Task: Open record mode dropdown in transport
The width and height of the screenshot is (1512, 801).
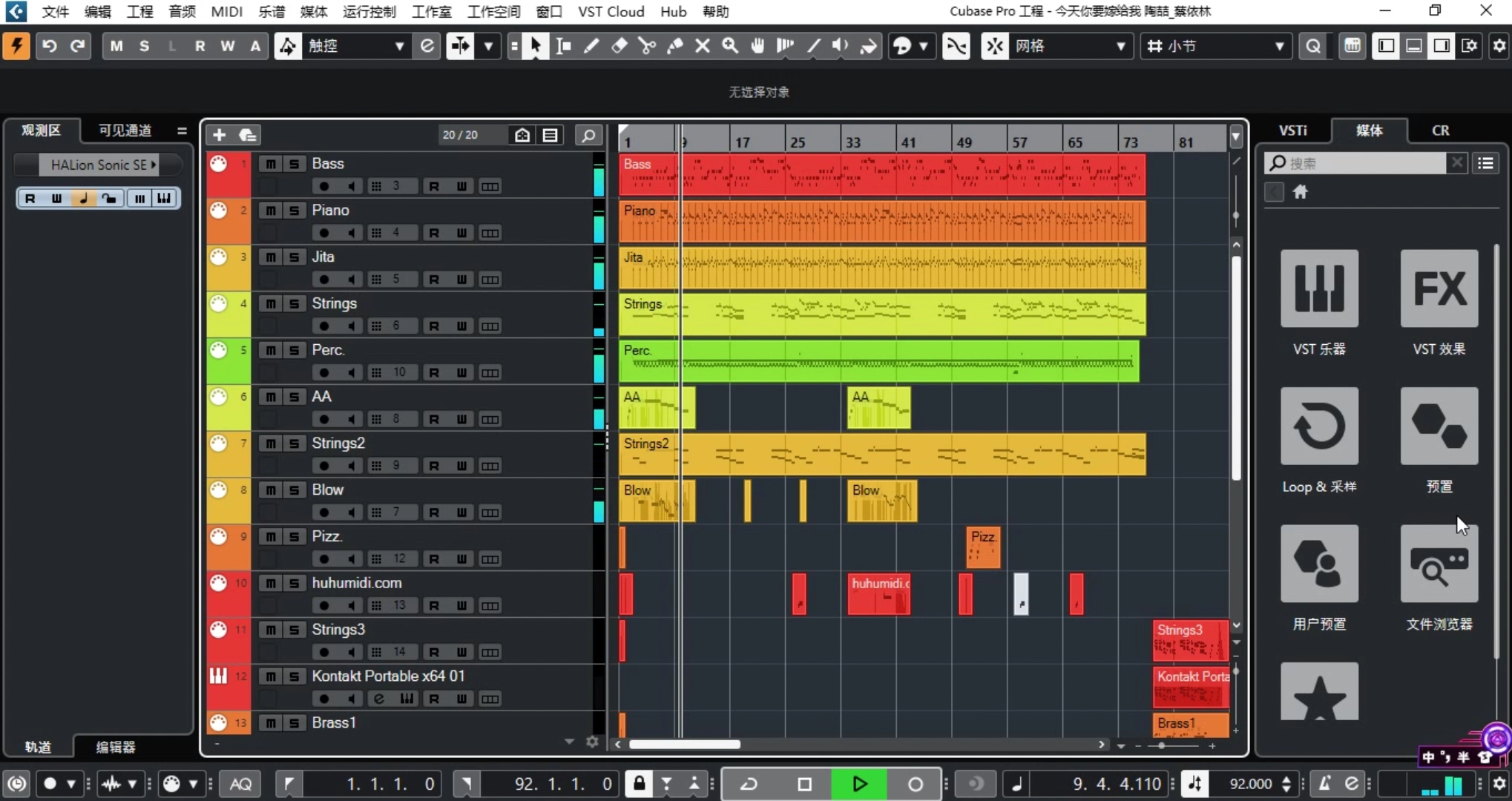Action: (70, 784)
